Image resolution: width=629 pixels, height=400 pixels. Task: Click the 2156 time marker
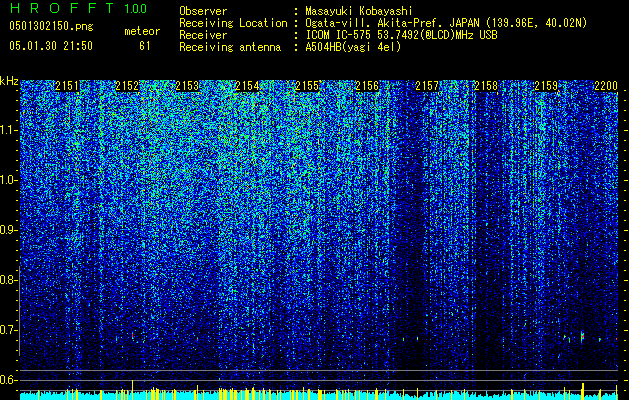point(367,86)
